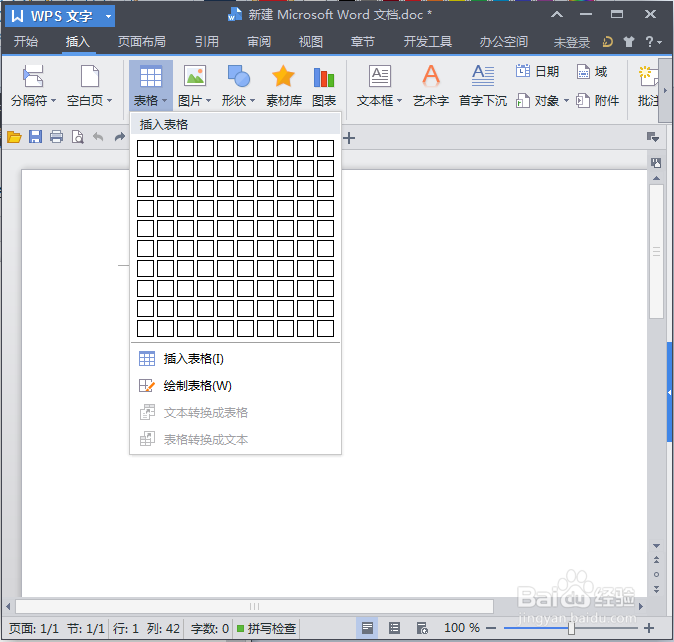Screen dimensions: 674x642
Task: Click the open folder icon in quick toolbar
Action: (x=14, y=137)
